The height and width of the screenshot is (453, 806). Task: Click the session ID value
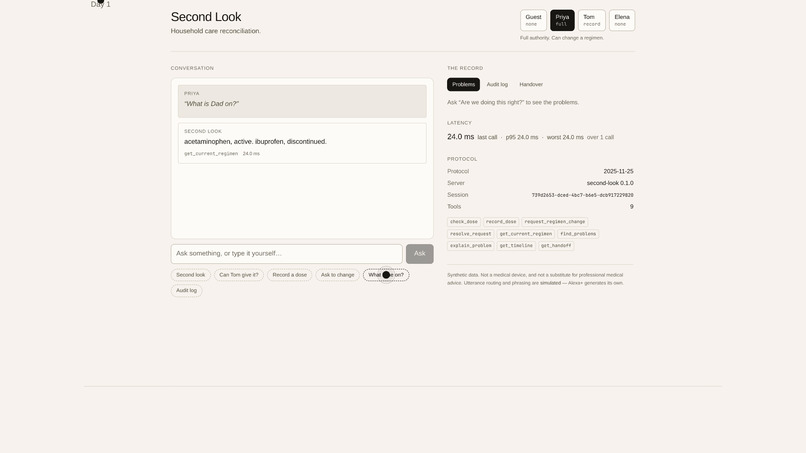582,195
